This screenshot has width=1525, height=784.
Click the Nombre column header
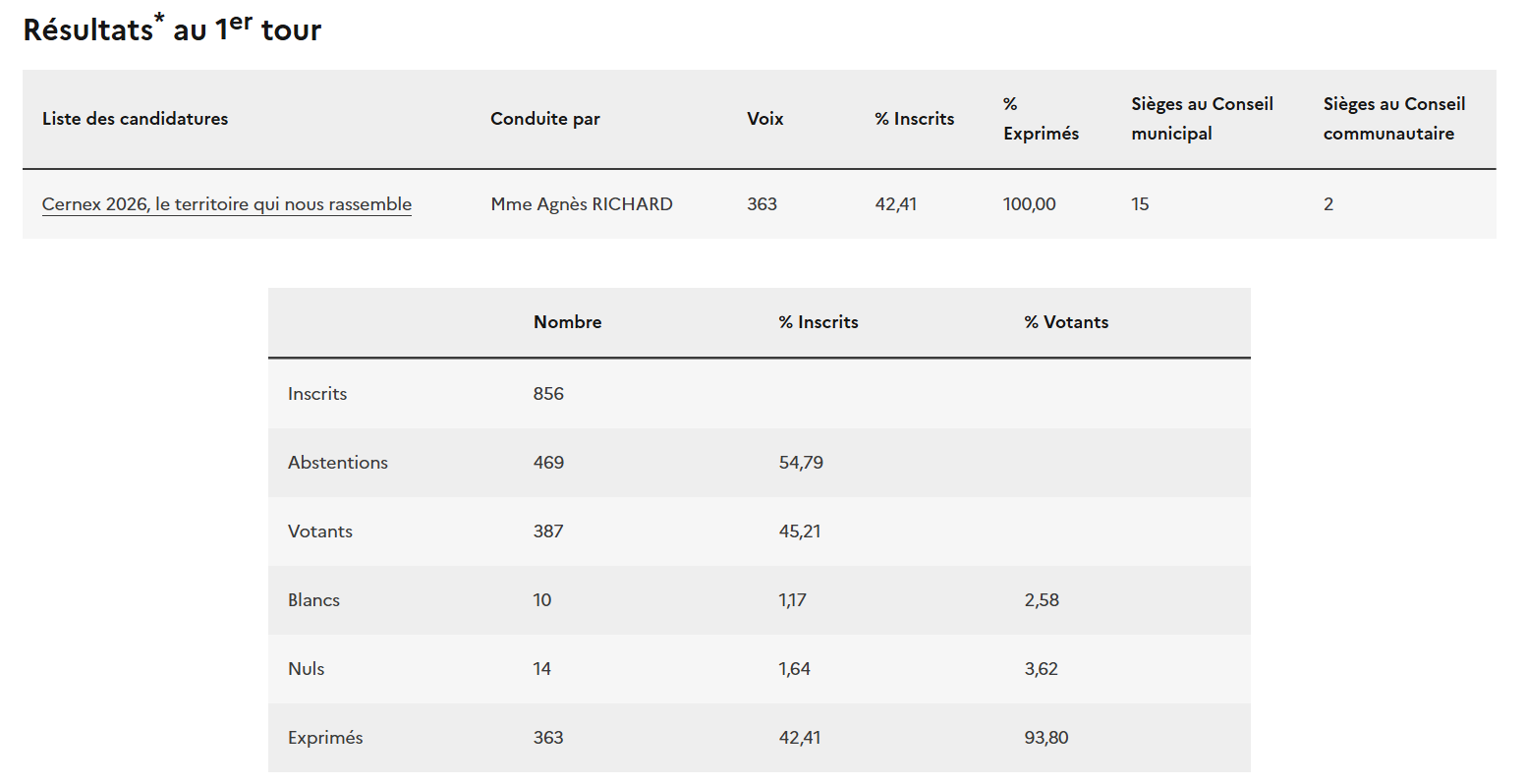567,322
